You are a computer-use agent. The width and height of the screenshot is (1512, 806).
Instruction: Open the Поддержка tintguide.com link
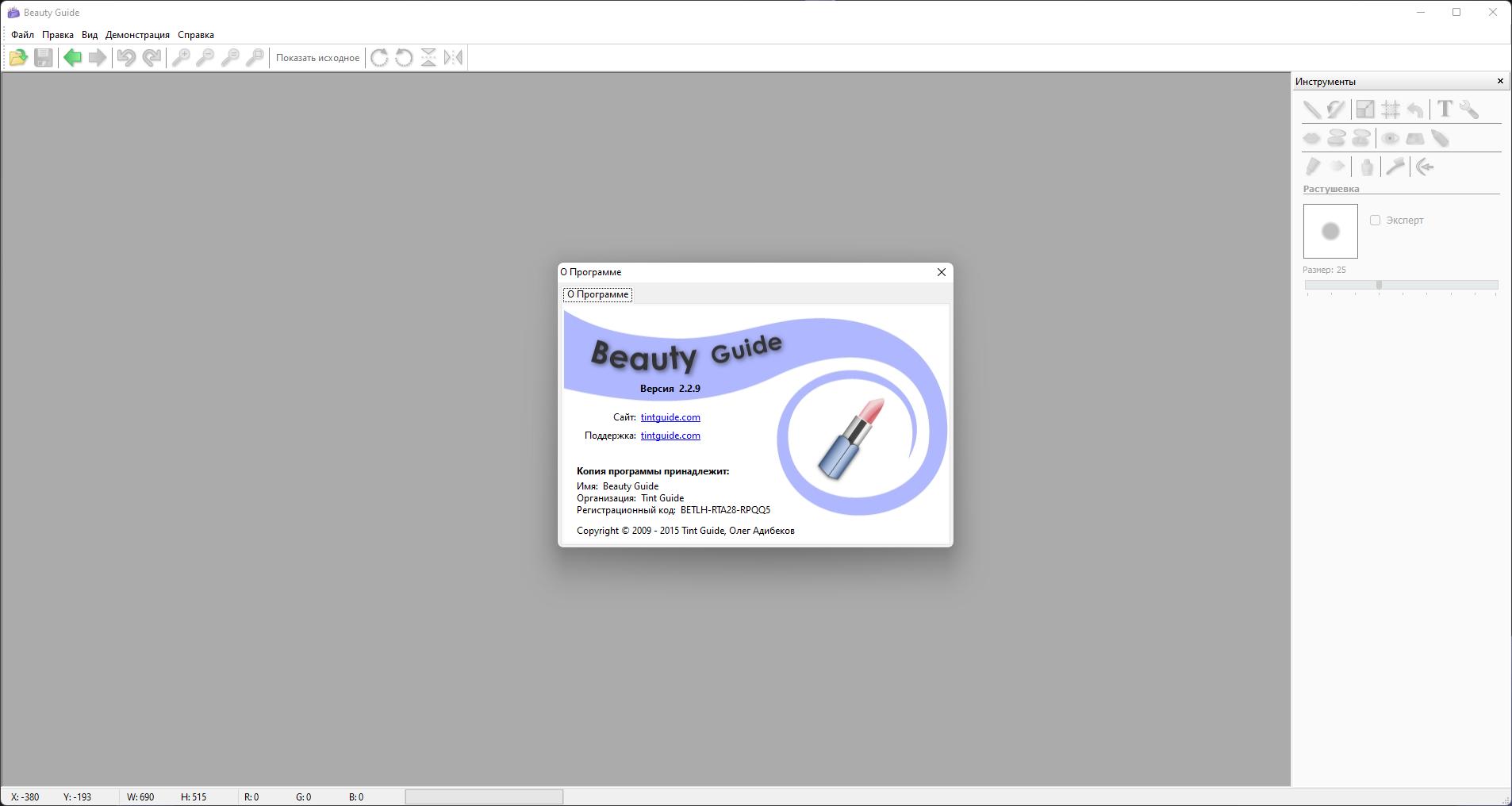[670, 436]
